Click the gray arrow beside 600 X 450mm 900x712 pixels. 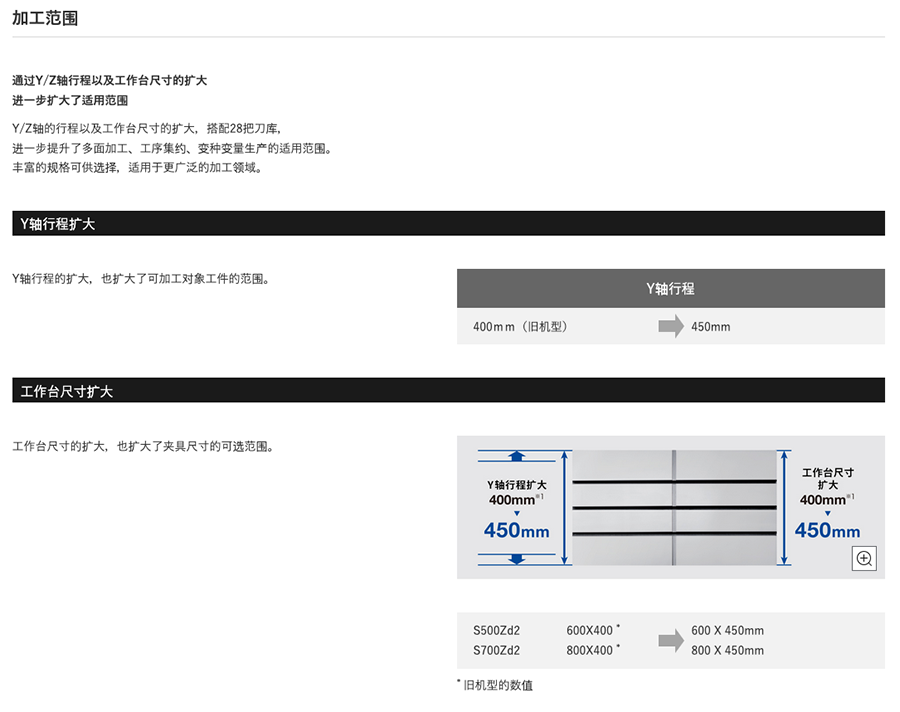coord(670,640)
